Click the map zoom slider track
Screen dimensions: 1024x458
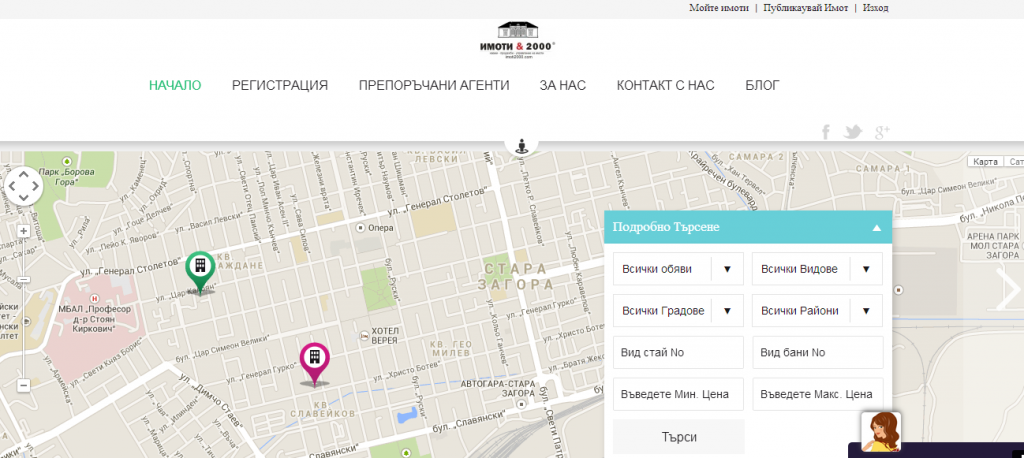point(24,308)
